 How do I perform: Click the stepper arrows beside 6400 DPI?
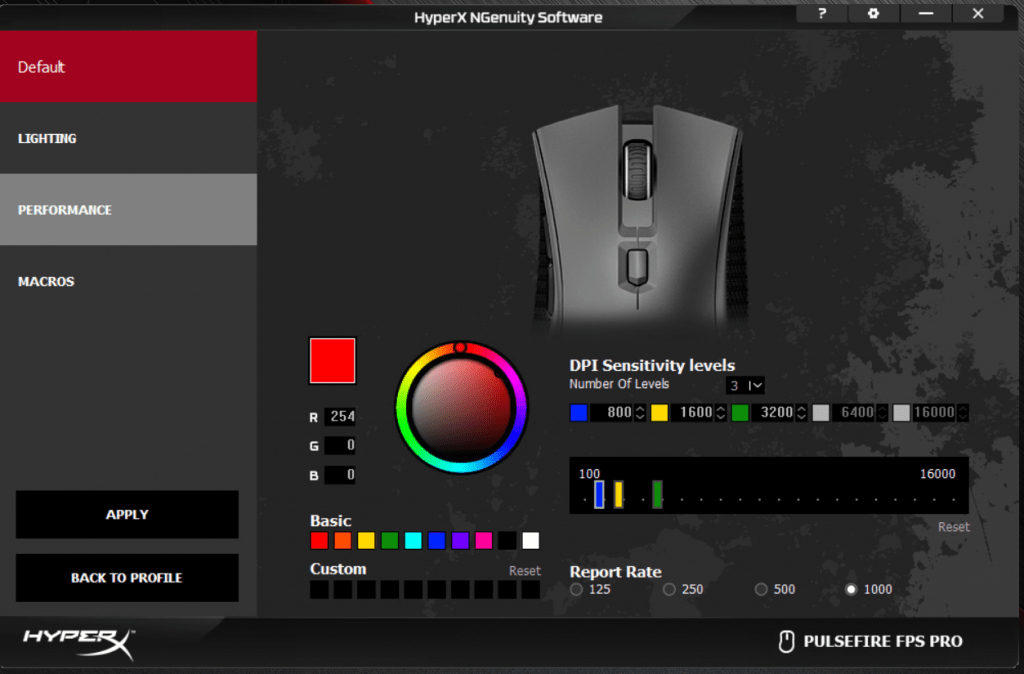click(x=882, y=413)
